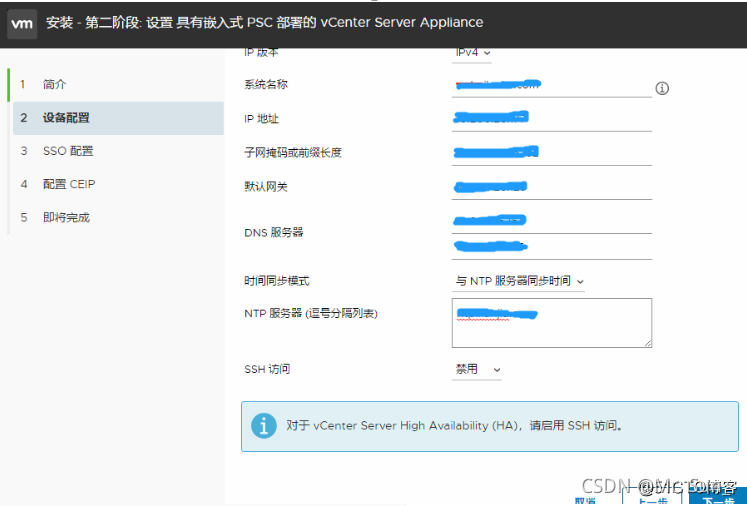The width and height of the screenshot is (747, 506).
Task: Click the DNS 服务器 label
Action: pyautogui.click(x=274, y=233)
